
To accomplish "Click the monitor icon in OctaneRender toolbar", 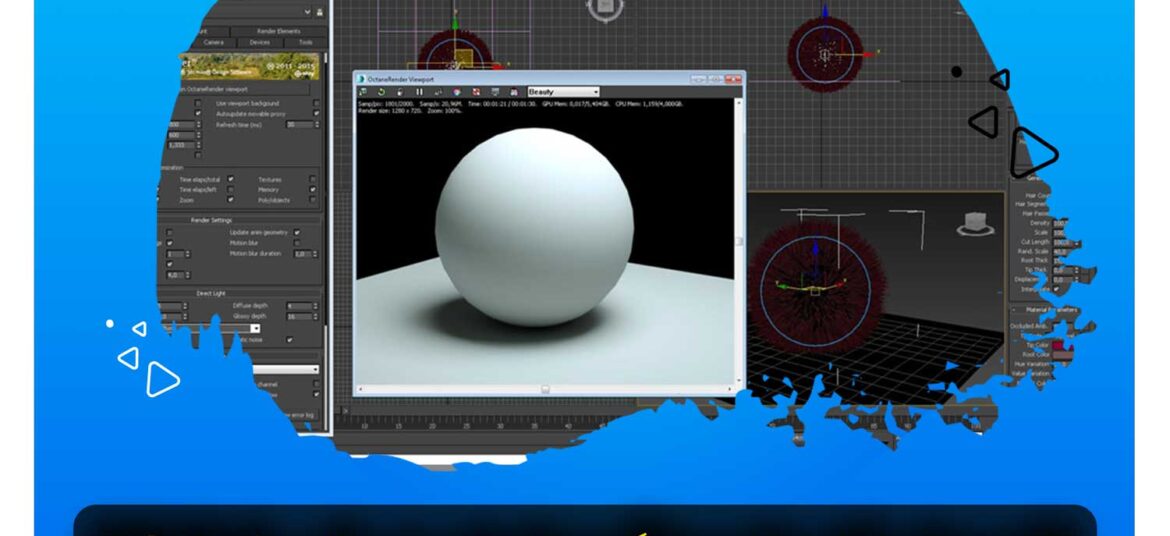I will tap(495, 92).
